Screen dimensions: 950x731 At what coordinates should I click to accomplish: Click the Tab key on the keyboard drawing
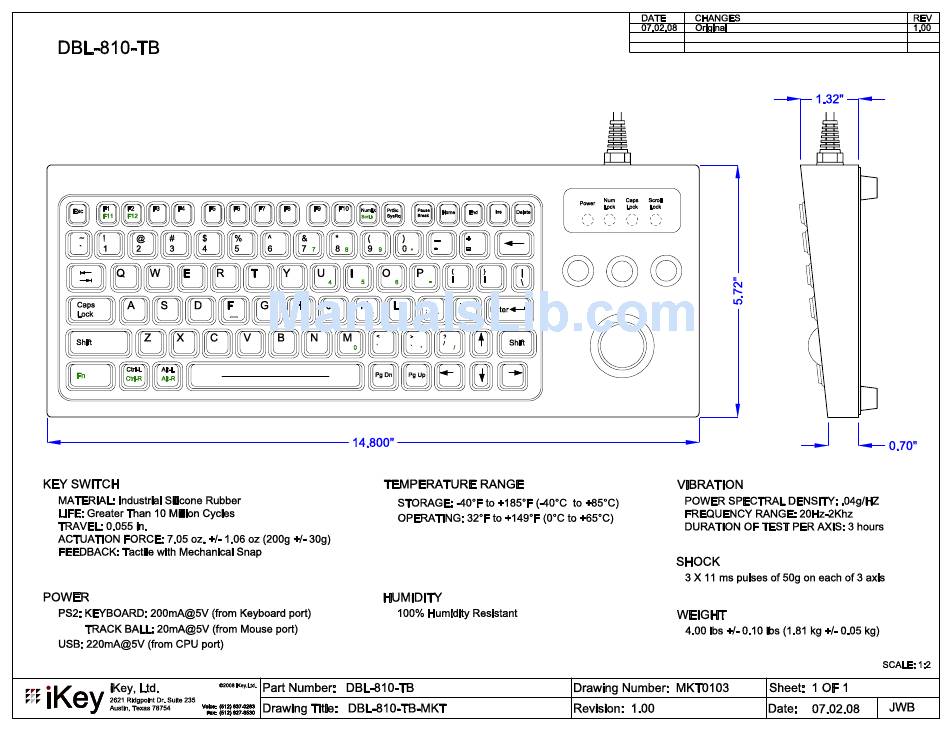point(87,276)
